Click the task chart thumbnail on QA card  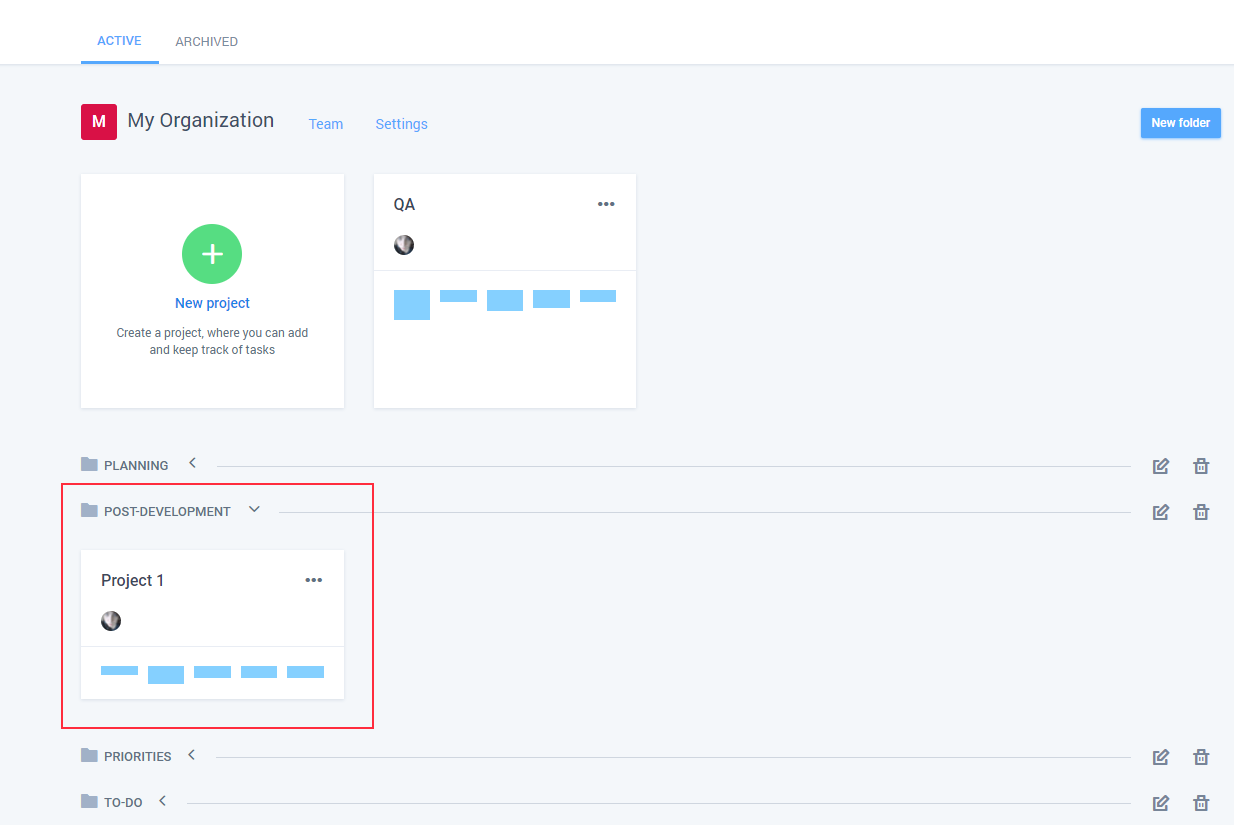tap(505, 304)
